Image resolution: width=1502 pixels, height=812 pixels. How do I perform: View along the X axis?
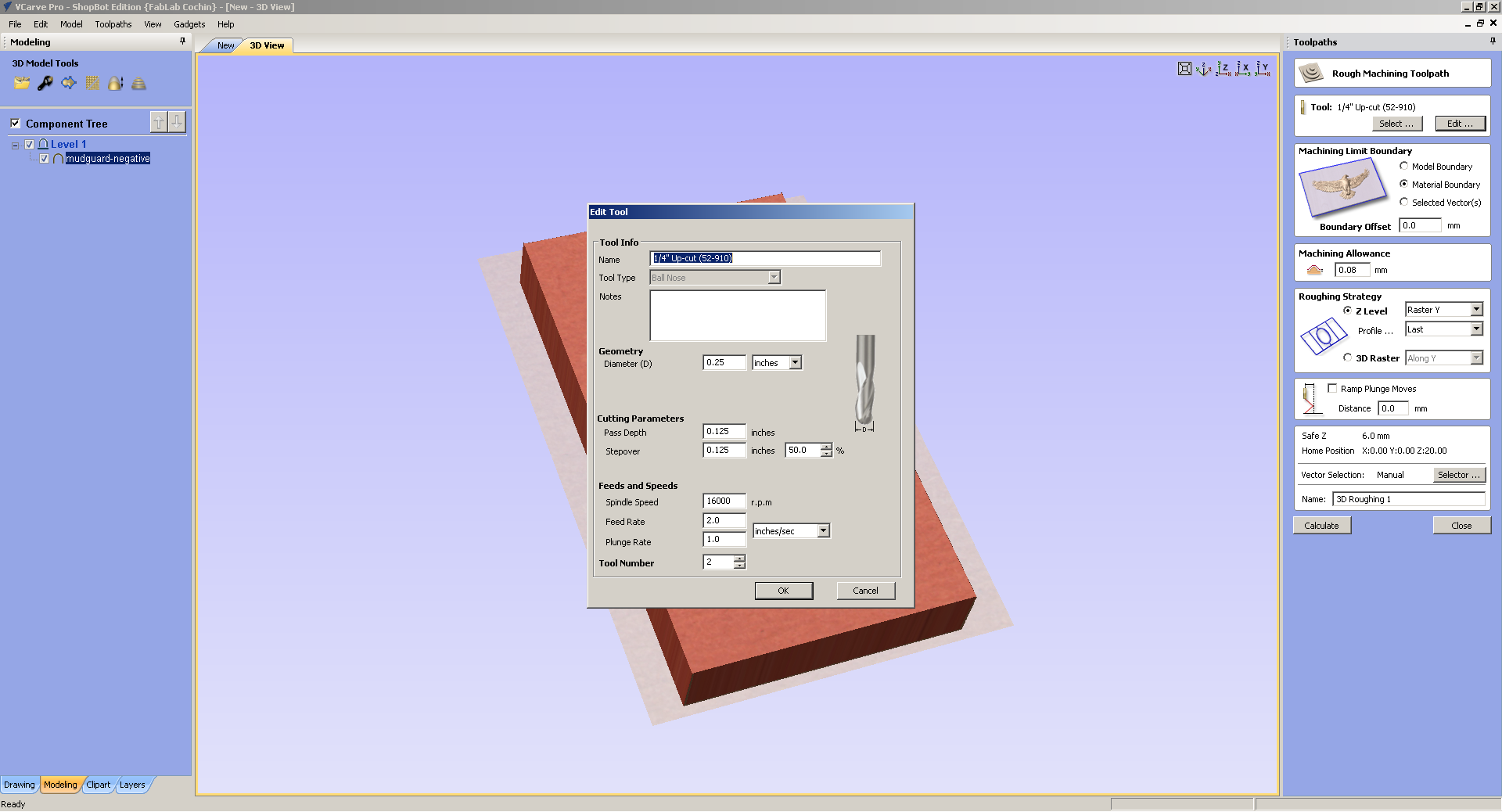point(1243,69)
